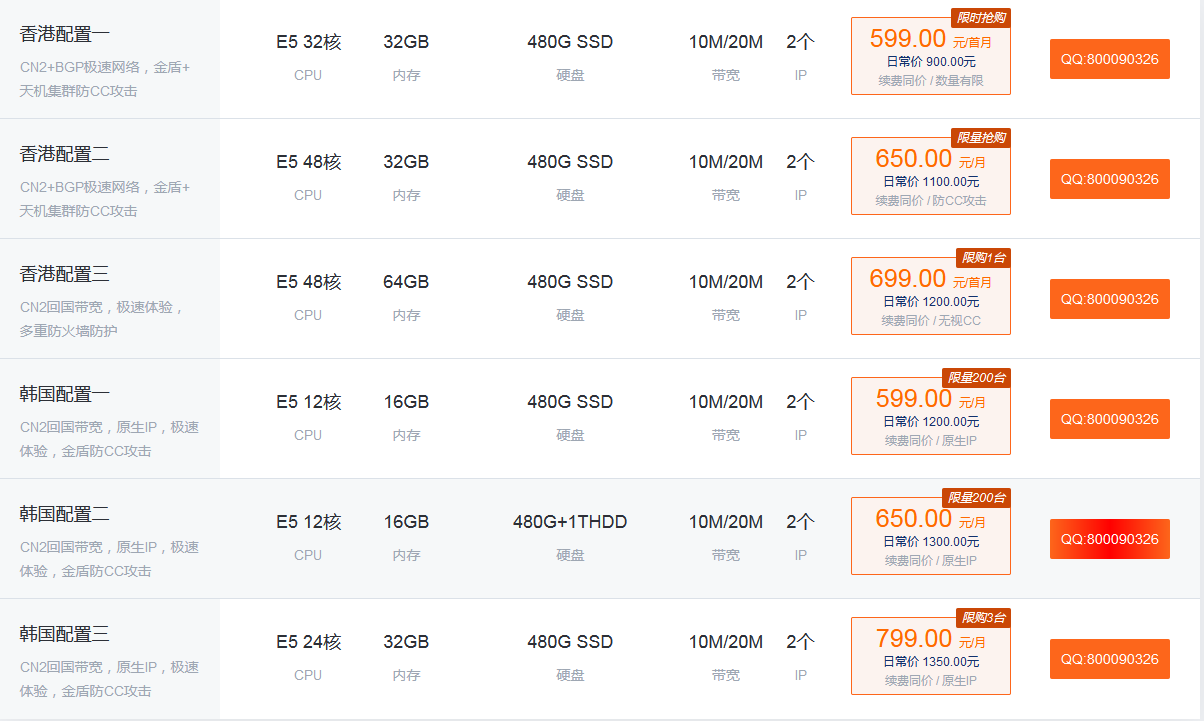The width and height of the screenshot is (1204, 721).
Task: Click the 699.00 price
Action: click(907, 279)
